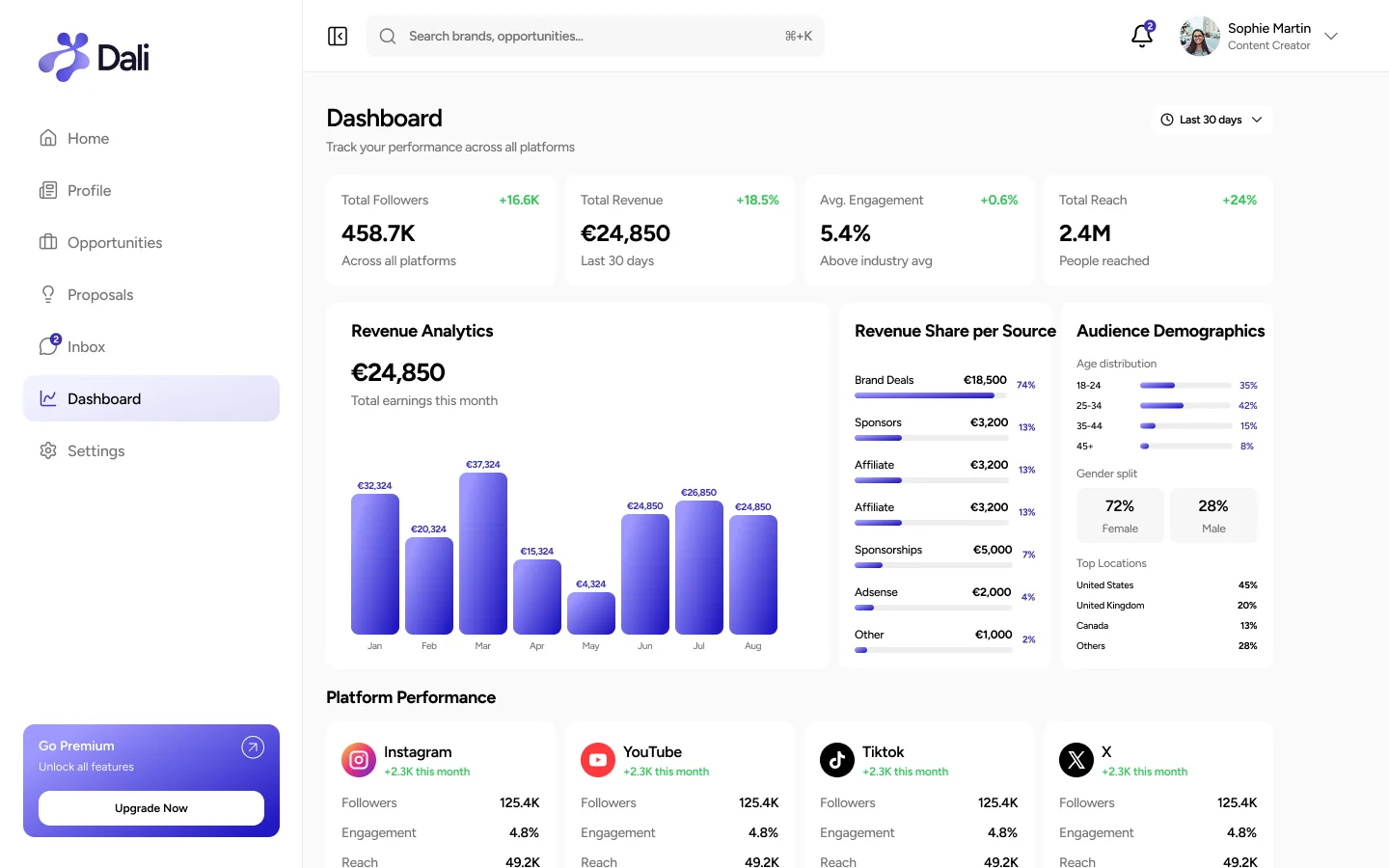Focus the search brands input field
1389x868 pixels.
pyautogui.click(x=595, y=37)
